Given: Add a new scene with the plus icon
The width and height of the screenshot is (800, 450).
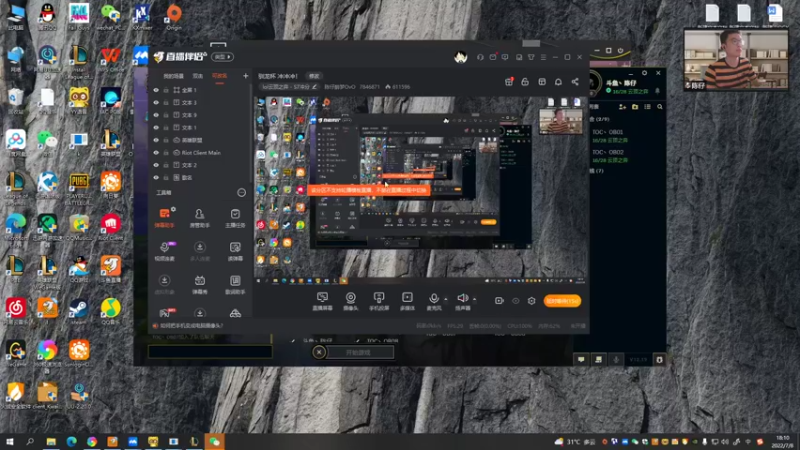Looking at the screenshot, I should pos(245,76).
